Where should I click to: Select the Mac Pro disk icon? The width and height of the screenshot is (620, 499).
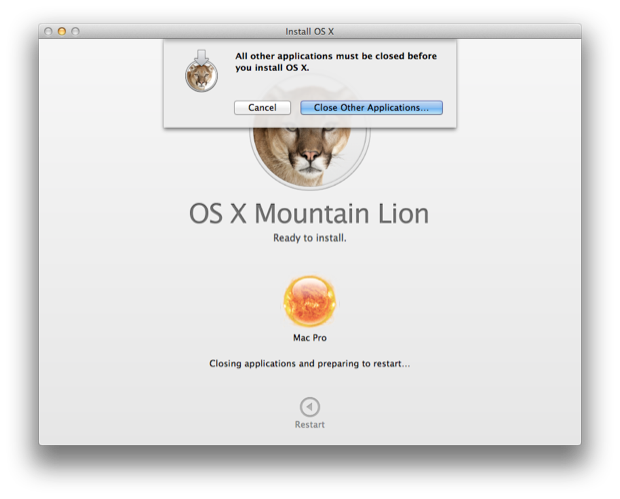point(310,301)
